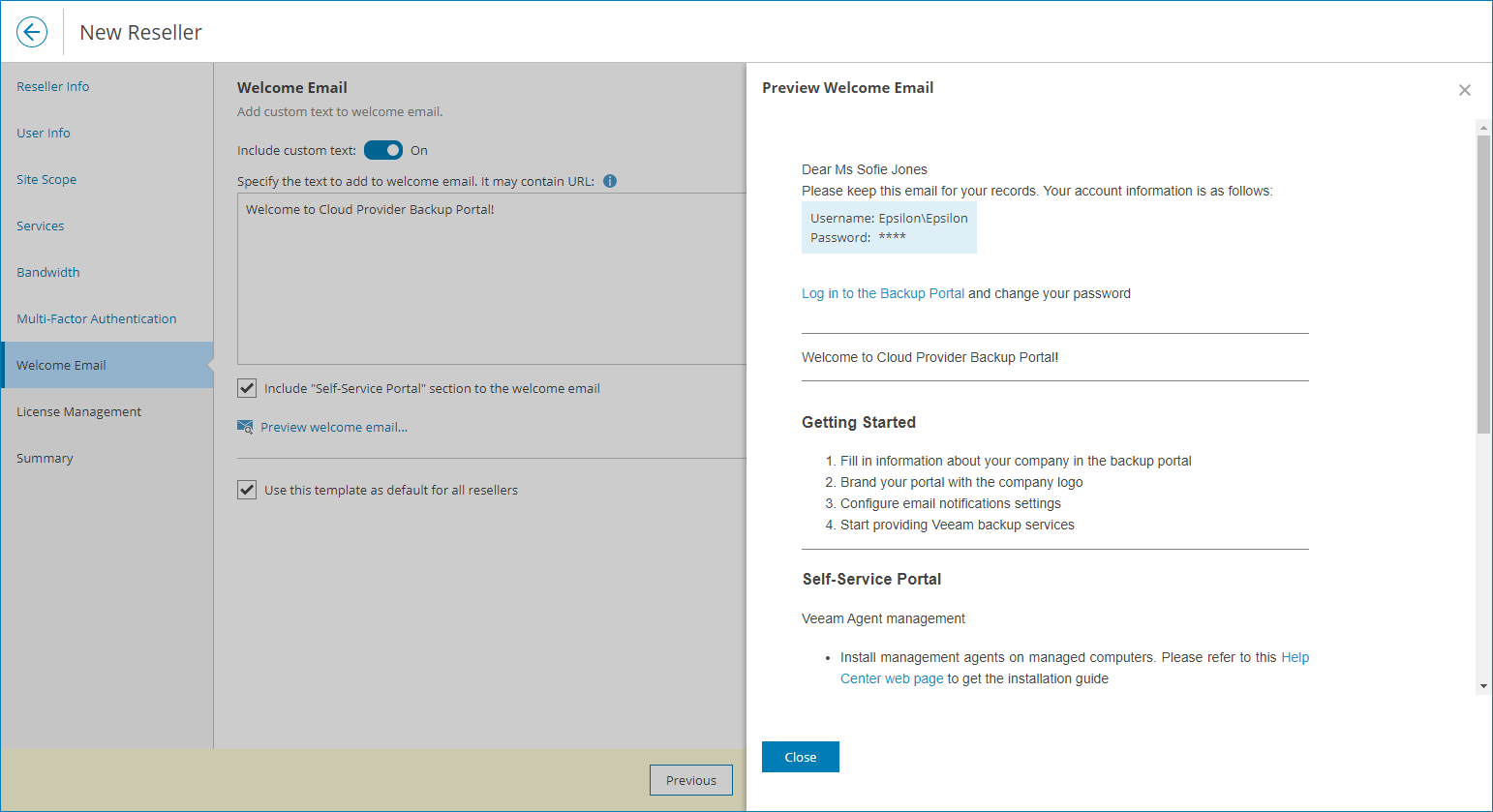Click the info icon beside URL hint

[x=610, y=181]
